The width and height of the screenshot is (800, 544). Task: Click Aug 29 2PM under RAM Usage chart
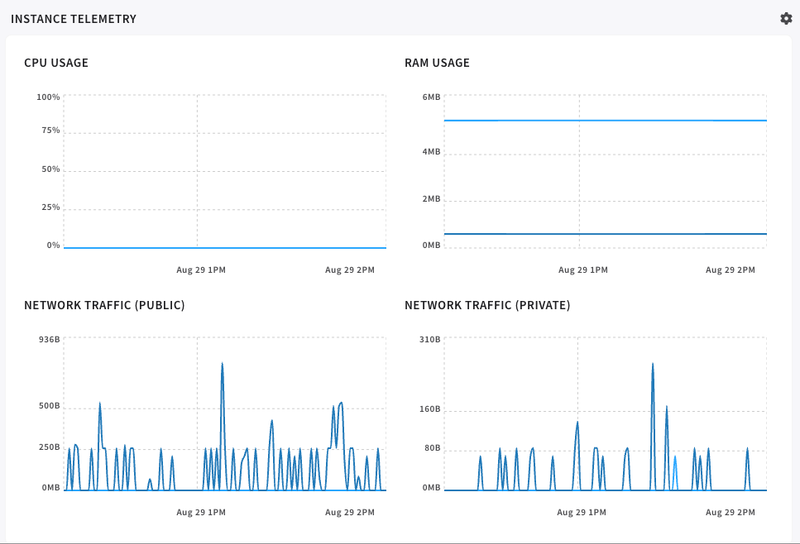pos(730,270)
